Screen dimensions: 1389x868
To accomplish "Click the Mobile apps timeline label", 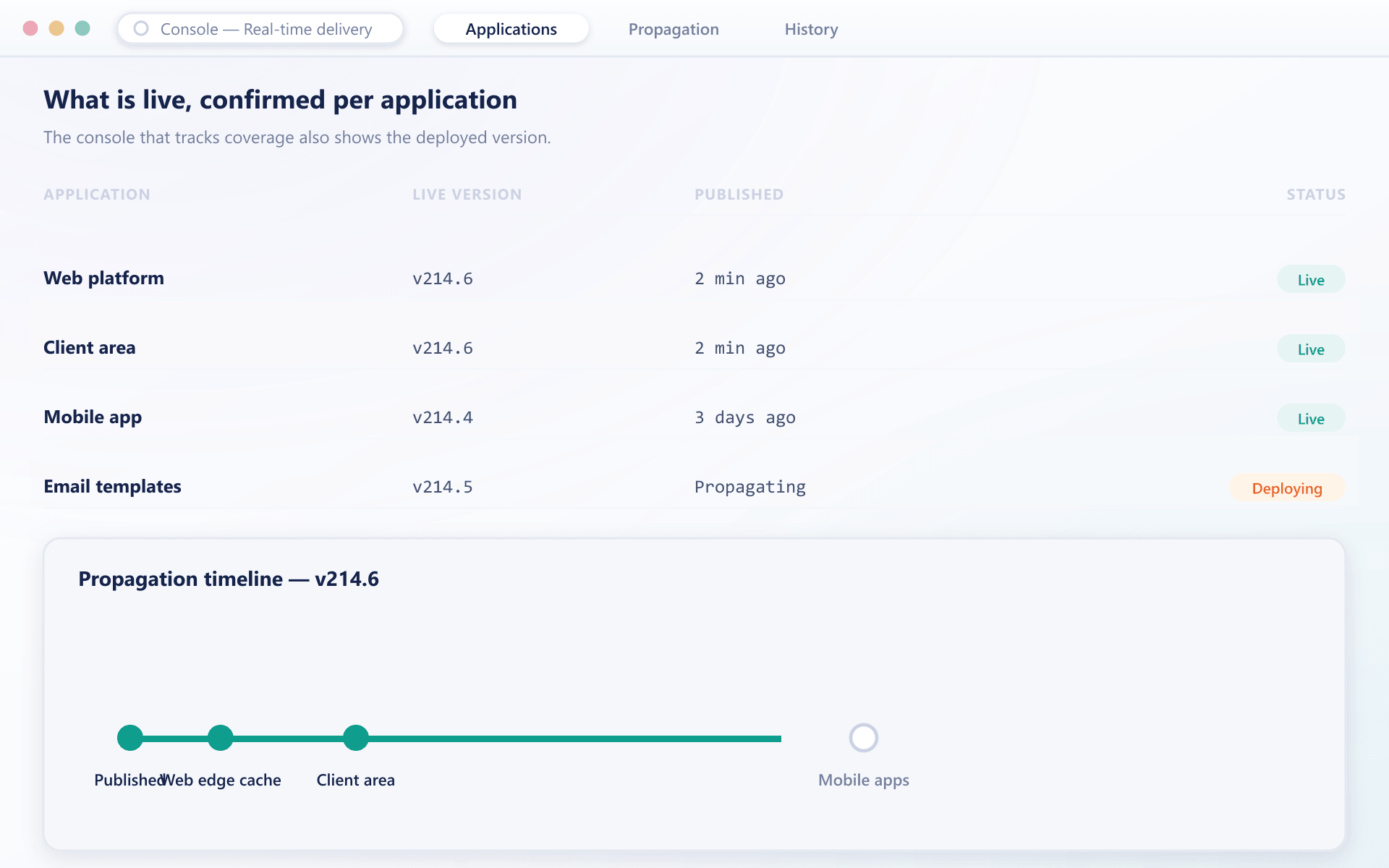I will (x=864, y=780).
